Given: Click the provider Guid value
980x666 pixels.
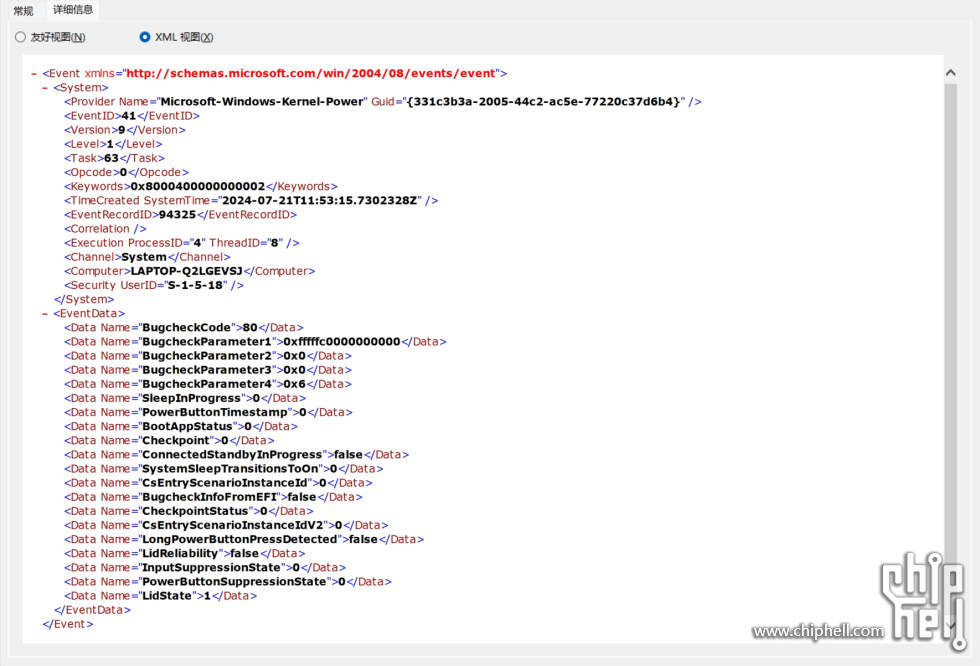Looking at the screenshot, I should pyautogui.click(x=543, y=101).
